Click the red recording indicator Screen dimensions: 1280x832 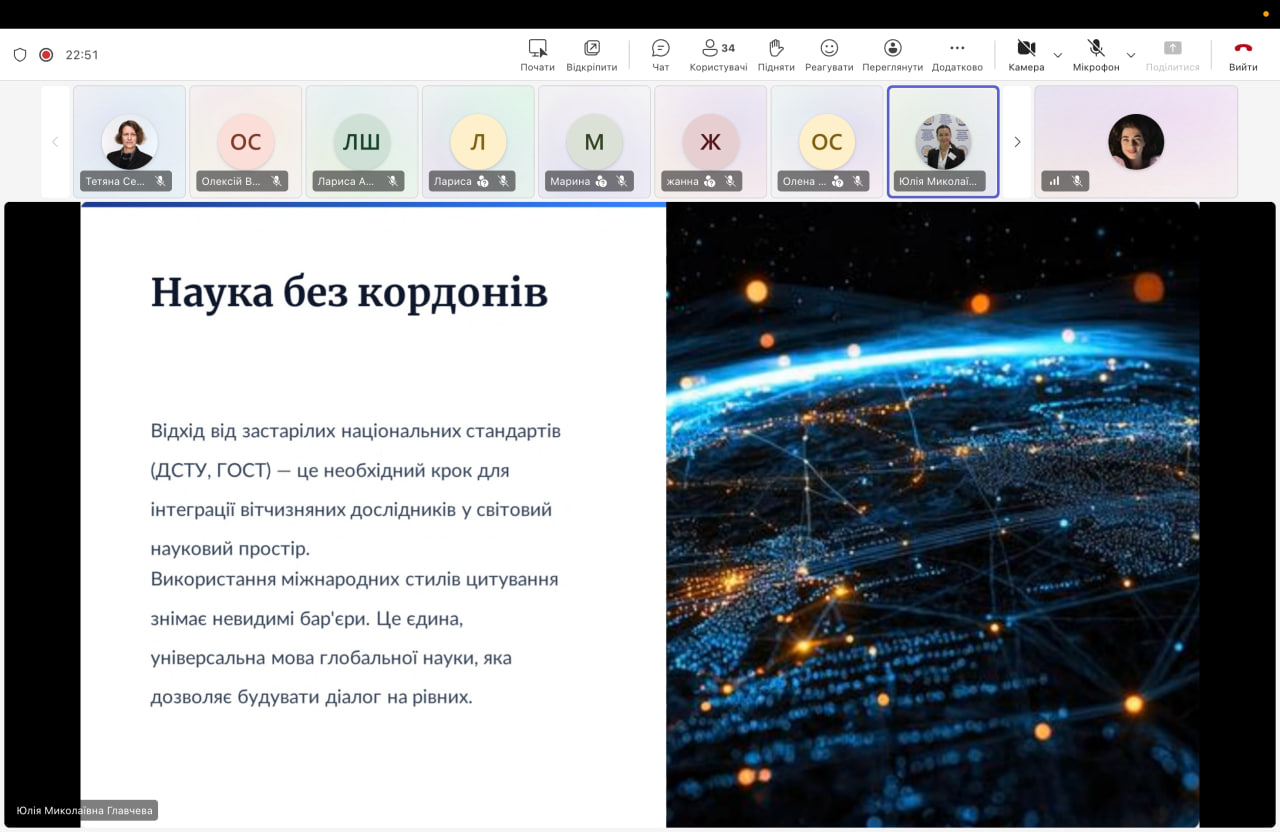[x=46, y=55]
